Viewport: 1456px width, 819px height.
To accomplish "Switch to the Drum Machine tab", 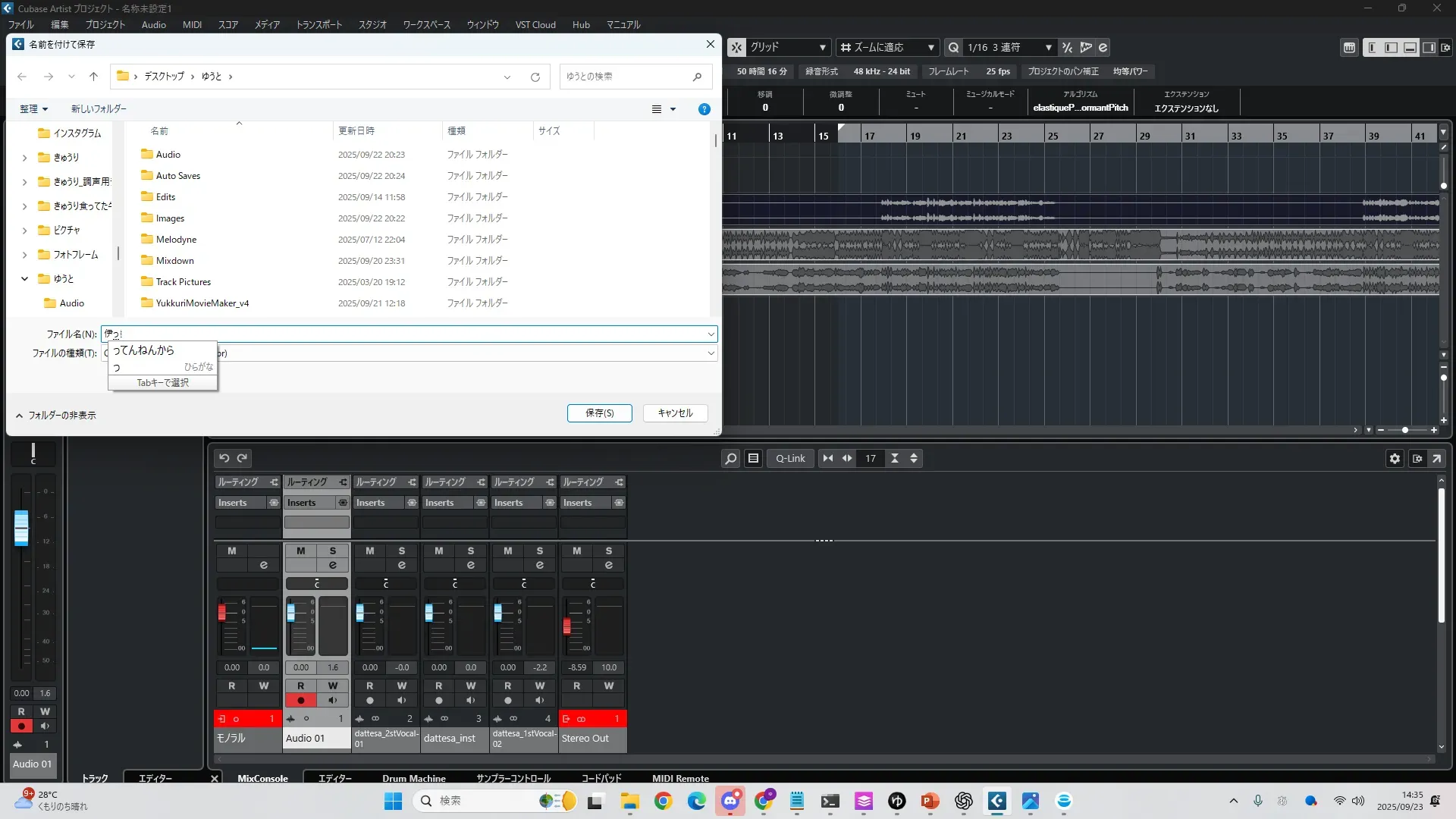I will [413, 778].
